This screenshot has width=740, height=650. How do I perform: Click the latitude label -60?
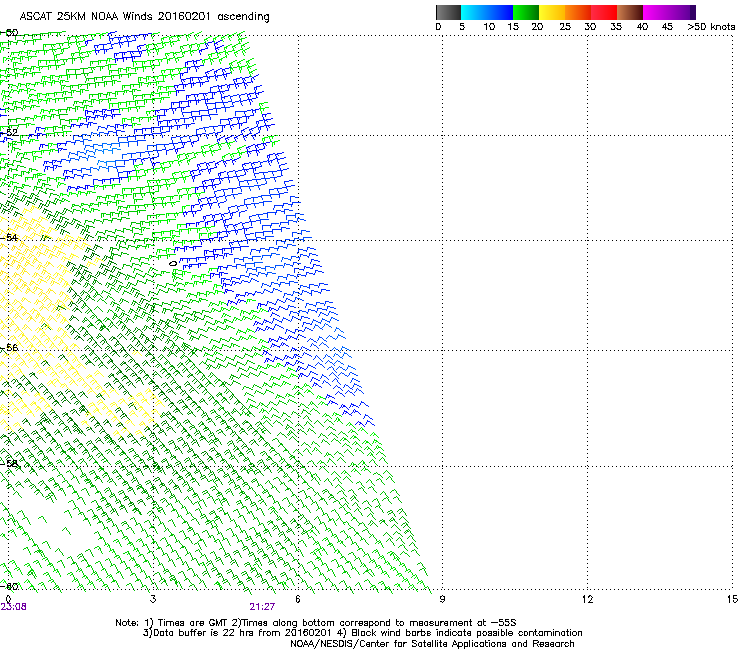(9, 586)
